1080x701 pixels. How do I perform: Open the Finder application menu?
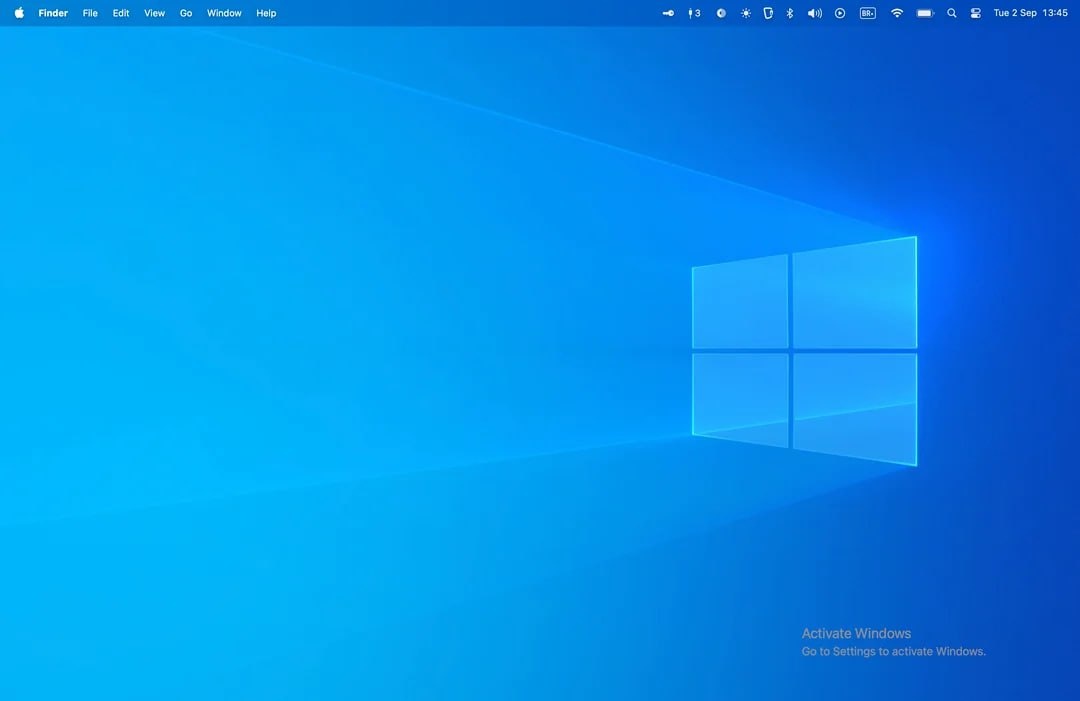click(x=53, y=13)
